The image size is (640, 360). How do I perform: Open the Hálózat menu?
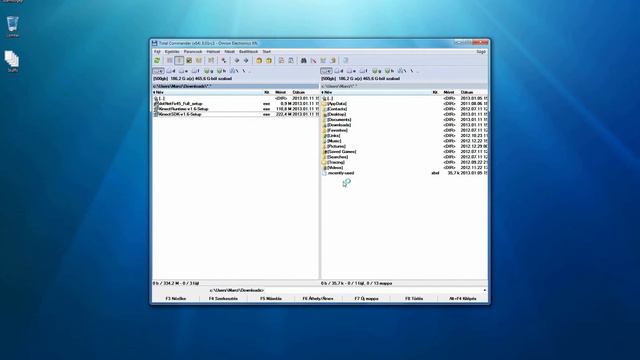213,52
